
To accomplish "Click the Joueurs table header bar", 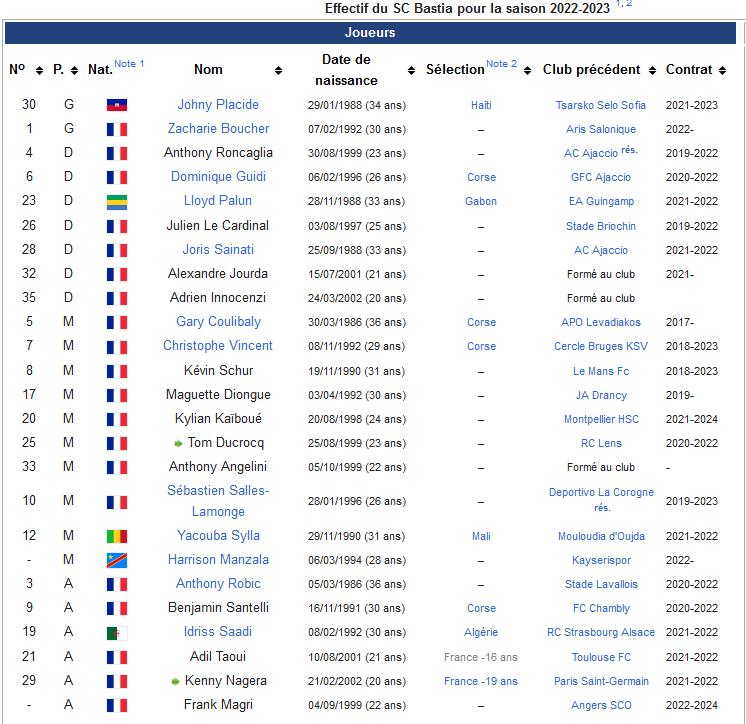I will [x=370, y=32].
